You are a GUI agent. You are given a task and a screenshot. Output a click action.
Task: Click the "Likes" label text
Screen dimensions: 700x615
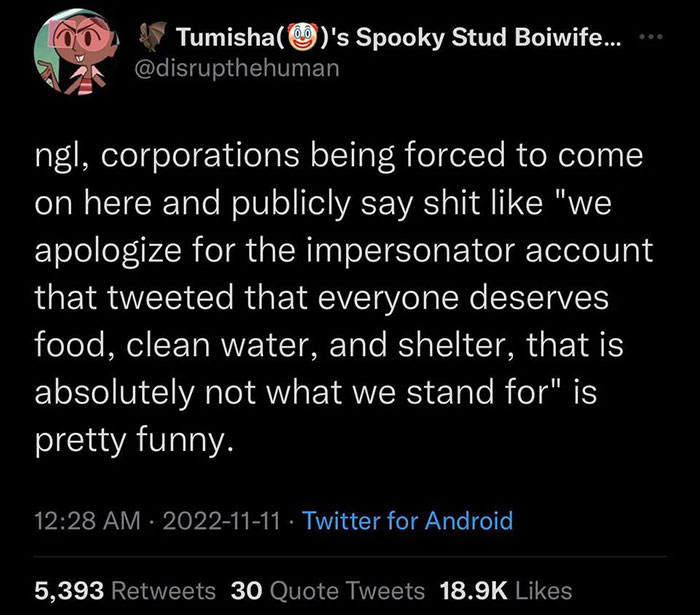543,589
